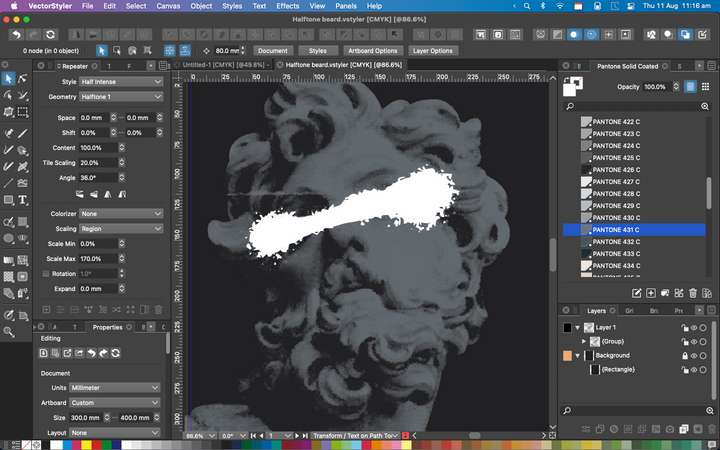Screen dimensions: 720x450
Task: Switch Pantone swatches to grid view
Action: [704, 87]
